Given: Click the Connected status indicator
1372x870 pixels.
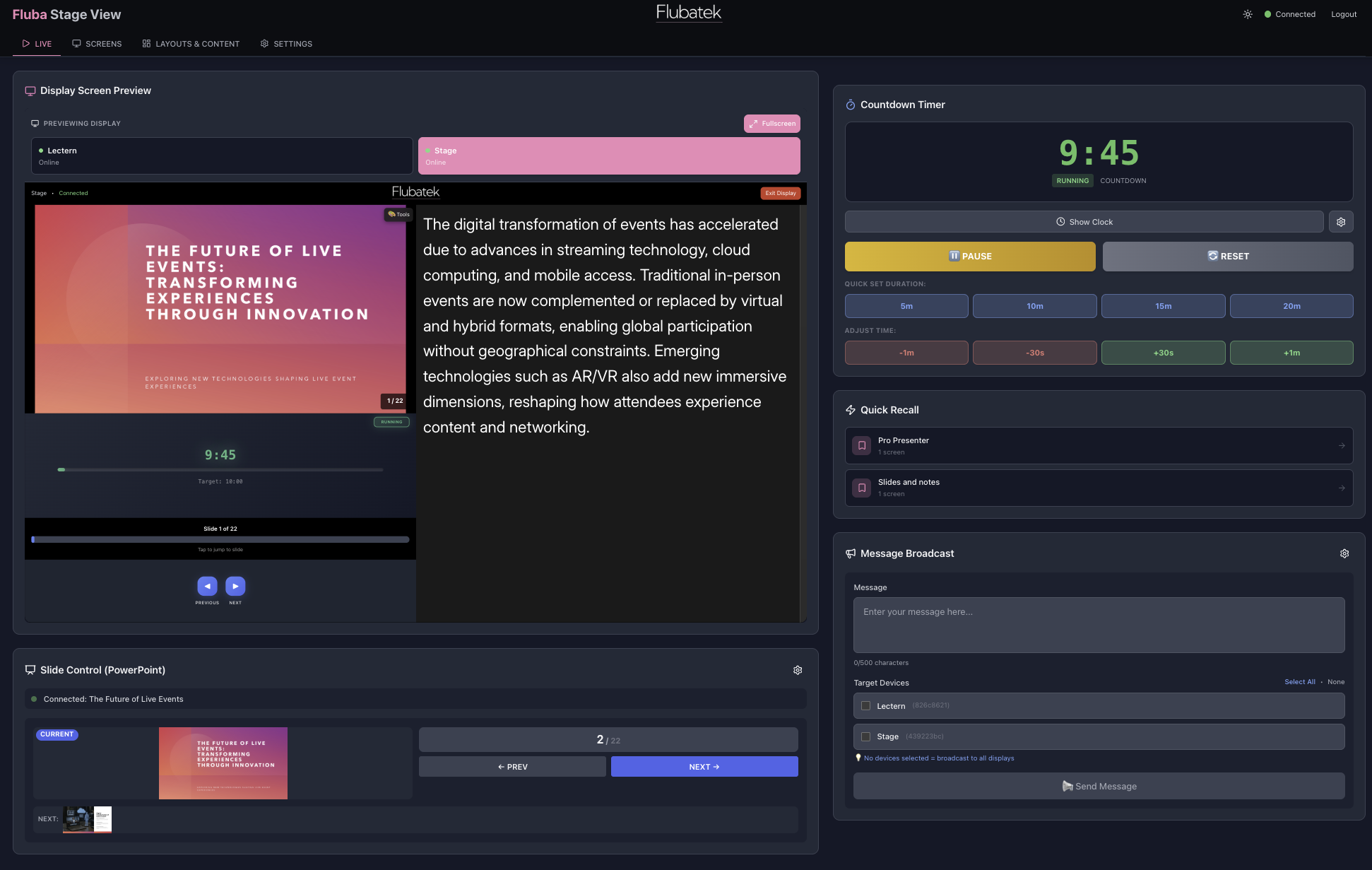Looking at the screenshot, I should pyautogui.click(x=1290, y=14).
